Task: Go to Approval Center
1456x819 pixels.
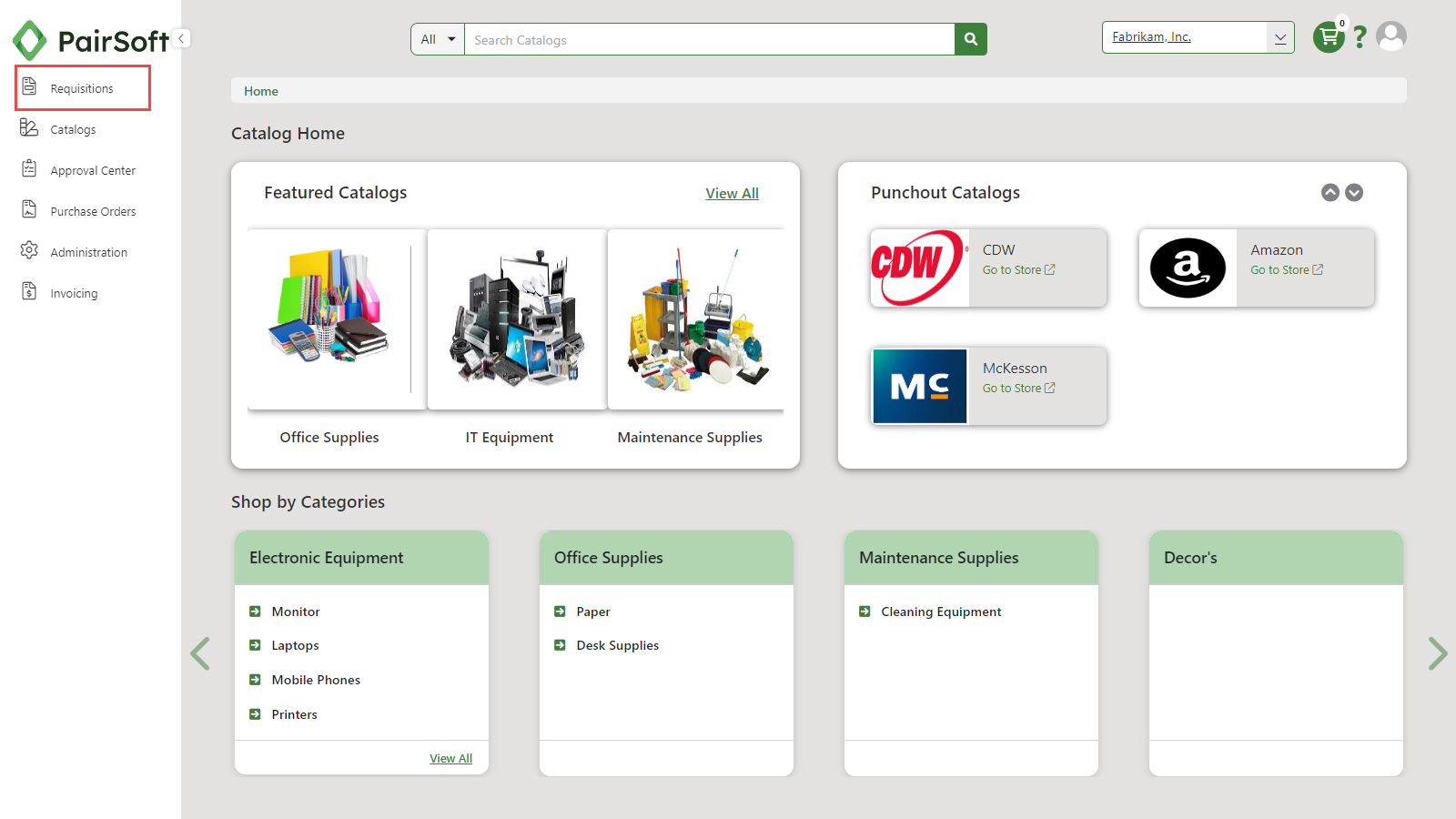Action: point(93,170)
